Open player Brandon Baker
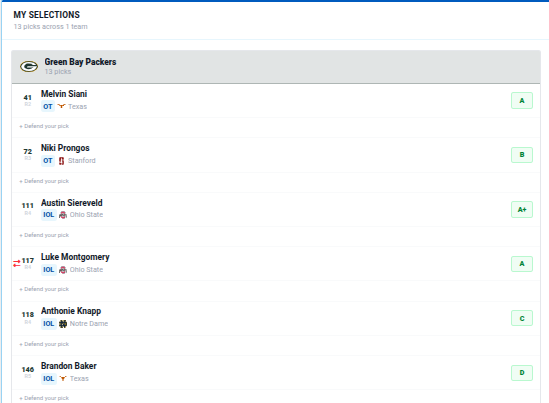Screen dimensions: 549x403 click(69, 366)
